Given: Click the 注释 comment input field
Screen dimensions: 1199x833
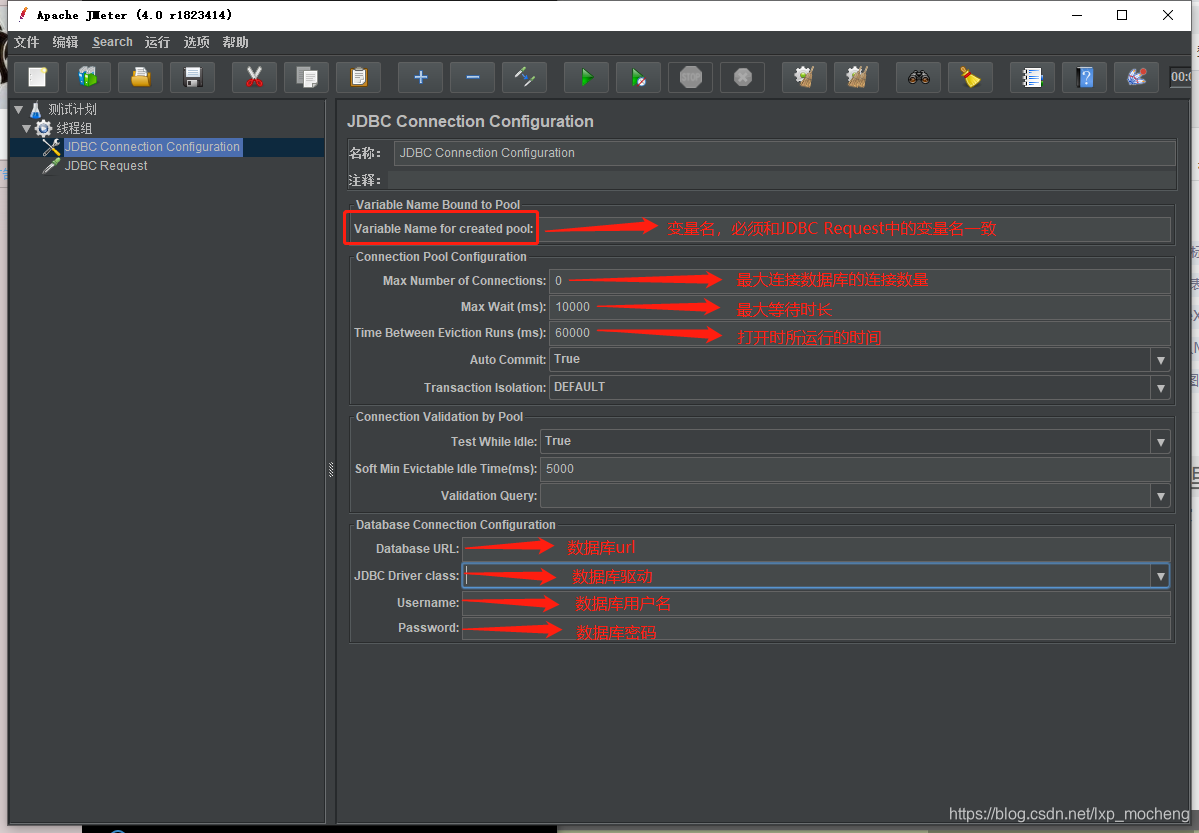Looking at the screenshot, I should coord(781,181).
